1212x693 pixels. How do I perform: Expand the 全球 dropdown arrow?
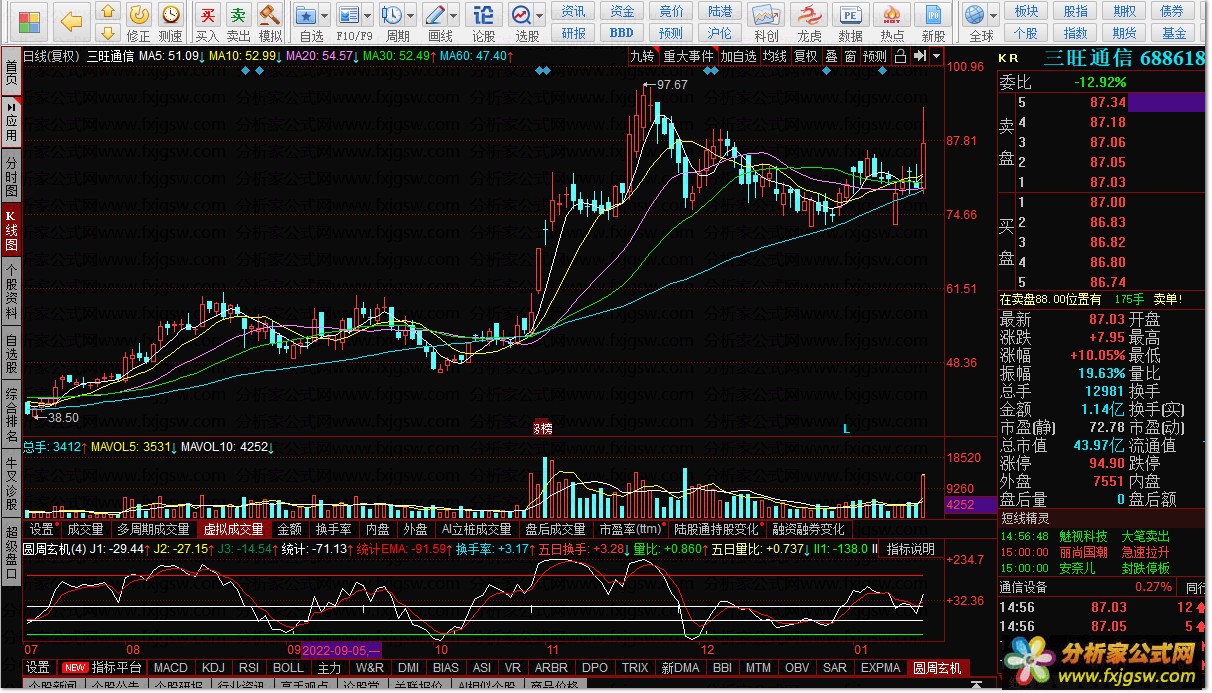[994, 16]
